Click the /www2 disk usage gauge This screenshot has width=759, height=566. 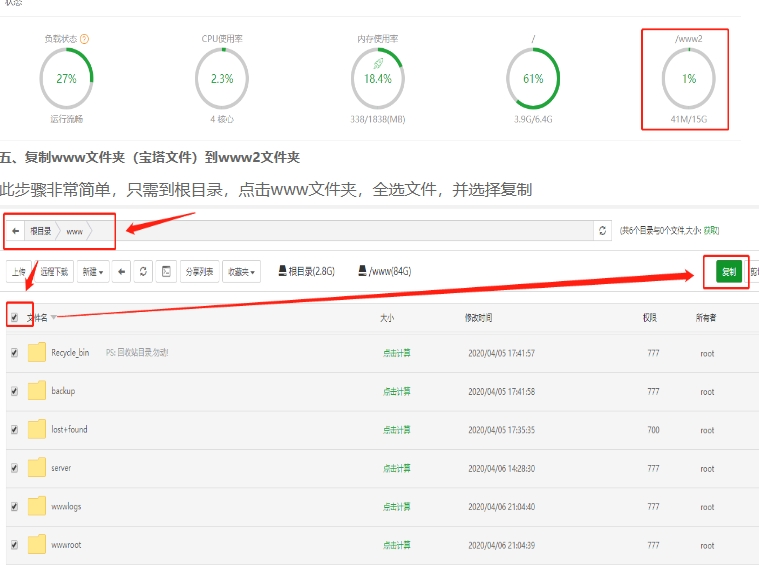coord(688,79)
